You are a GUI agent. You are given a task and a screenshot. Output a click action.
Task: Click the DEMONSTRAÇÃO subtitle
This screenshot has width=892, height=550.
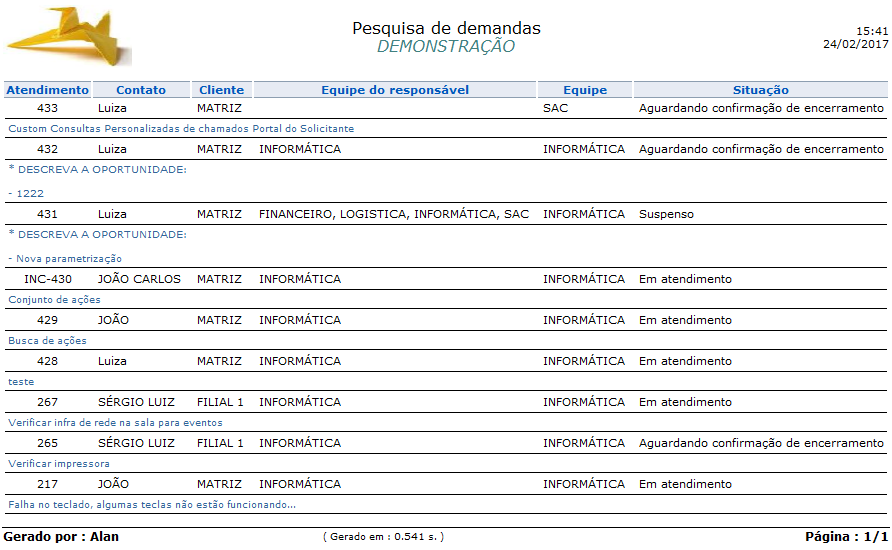pos(446,46)
